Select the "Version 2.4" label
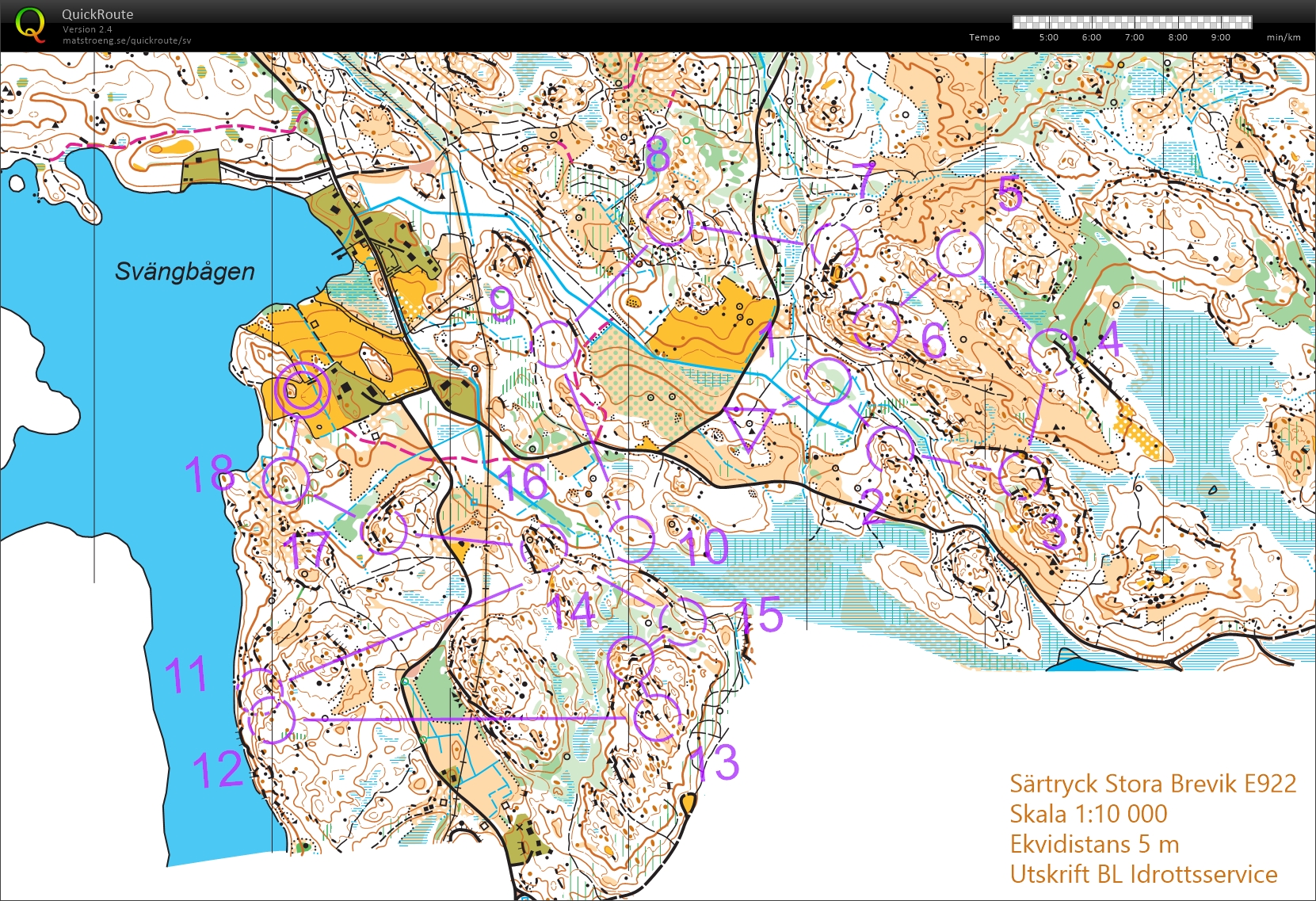 click(x=87, y=29)
